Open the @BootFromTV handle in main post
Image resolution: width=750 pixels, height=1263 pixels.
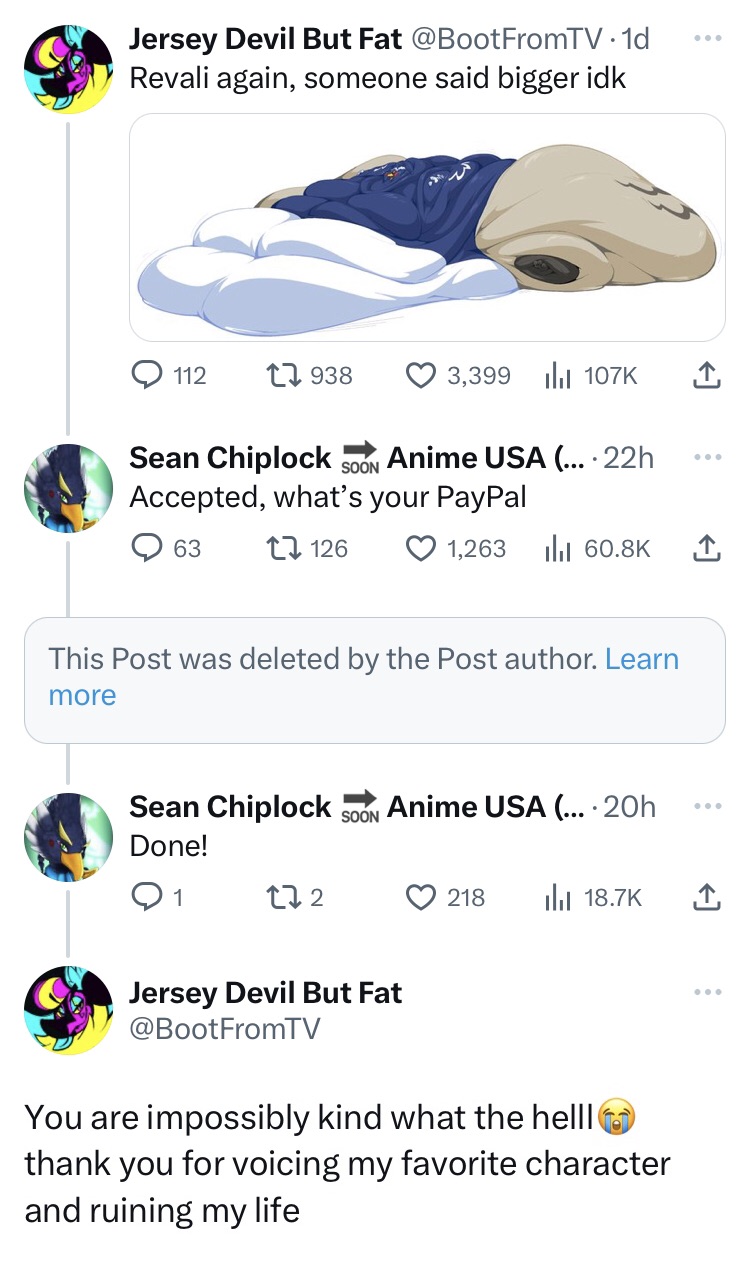(224, 1027)
